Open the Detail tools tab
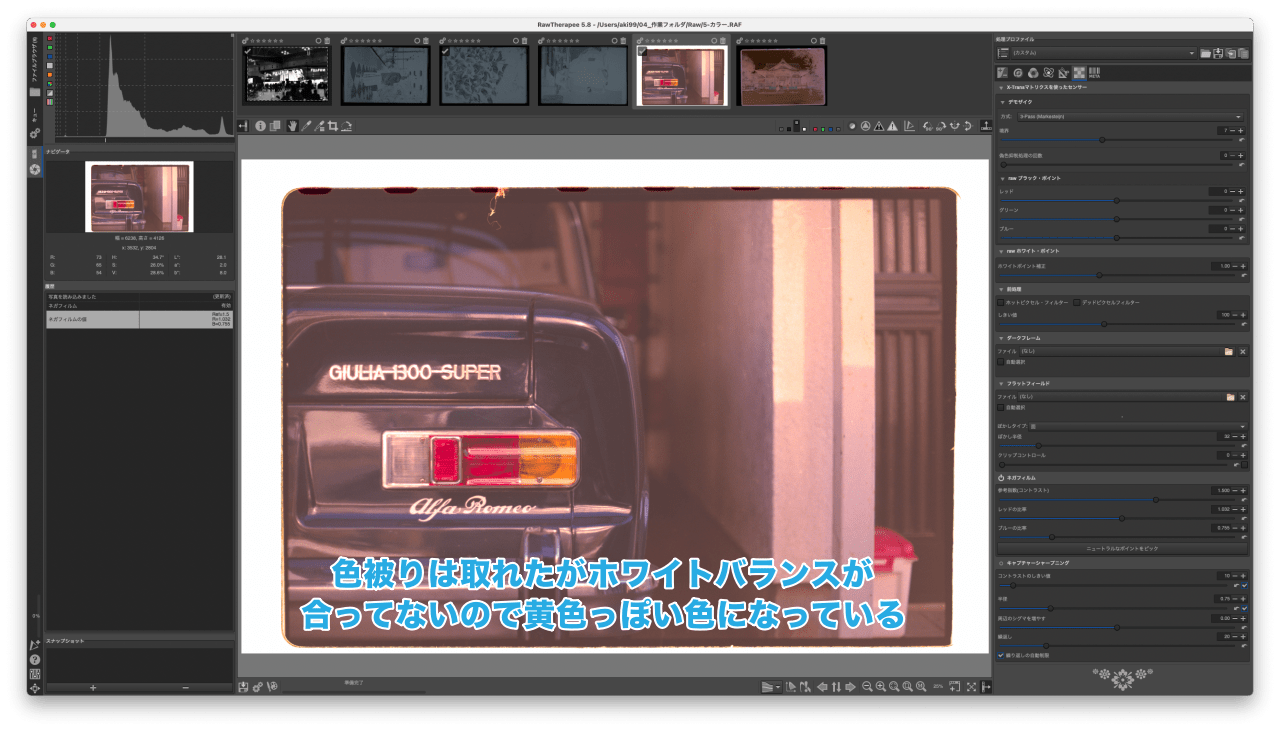Viewport: 1280px width, 731px height. (x=1018, y=72)
